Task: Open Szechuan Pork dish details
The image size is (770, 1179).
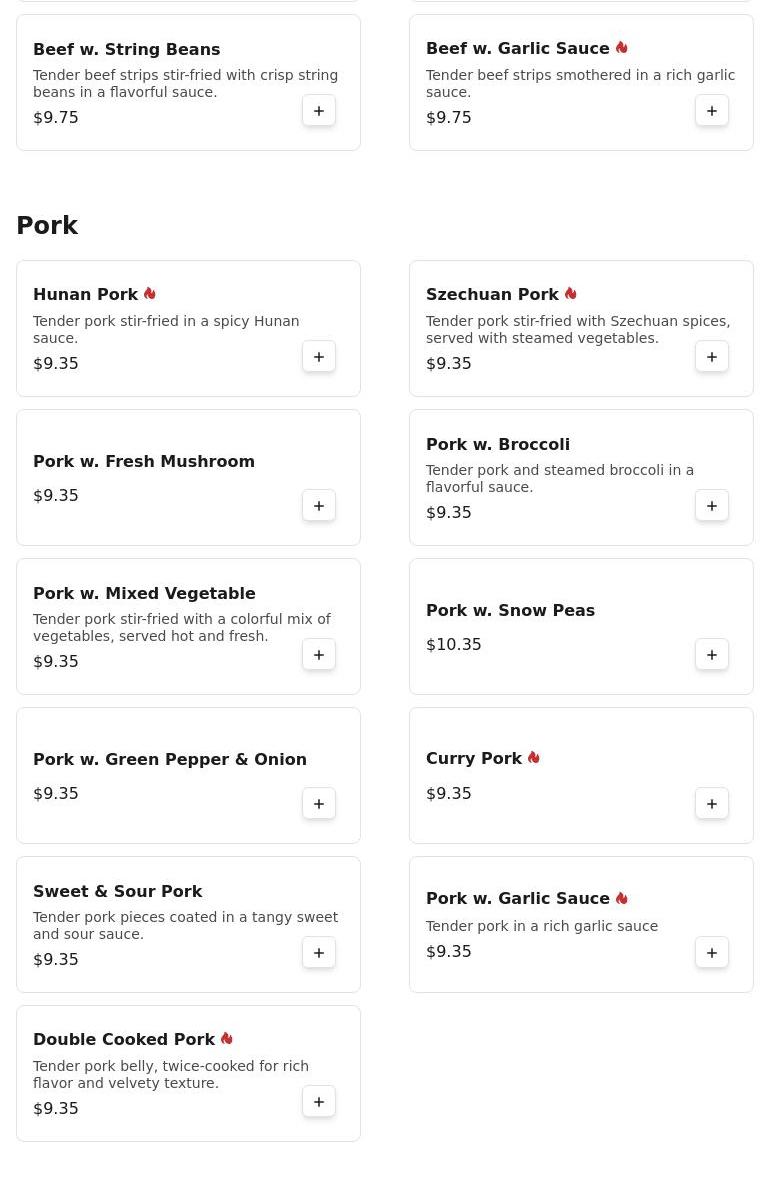Action: pyautogui.click(x=492, y=294)
